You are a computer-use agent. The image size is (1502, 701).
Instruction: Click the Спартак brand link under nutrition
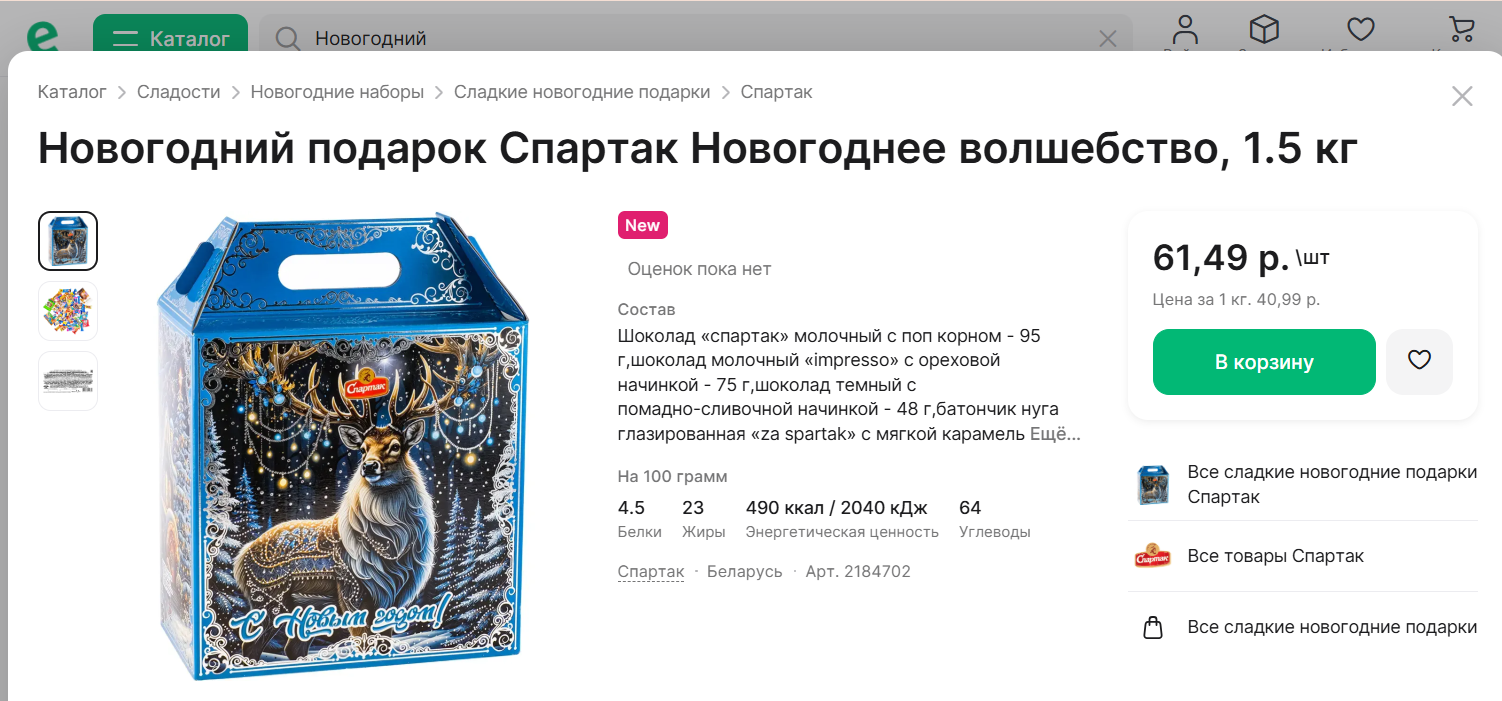click(651, 572)
